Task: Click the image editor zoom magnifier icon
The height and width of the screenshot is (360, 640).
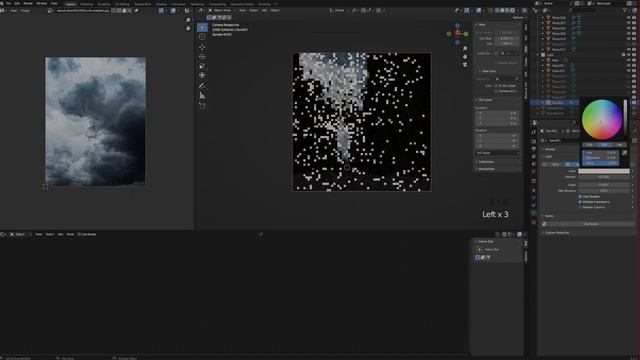Action: [x=188, y=20]
